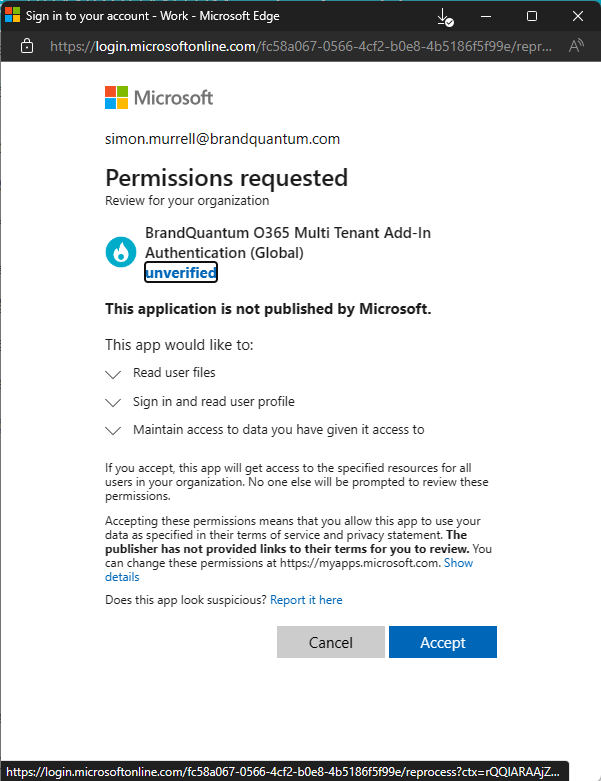Screen dimensions: 601x781
Task: Accept the requested permissions
Action: 443,642
